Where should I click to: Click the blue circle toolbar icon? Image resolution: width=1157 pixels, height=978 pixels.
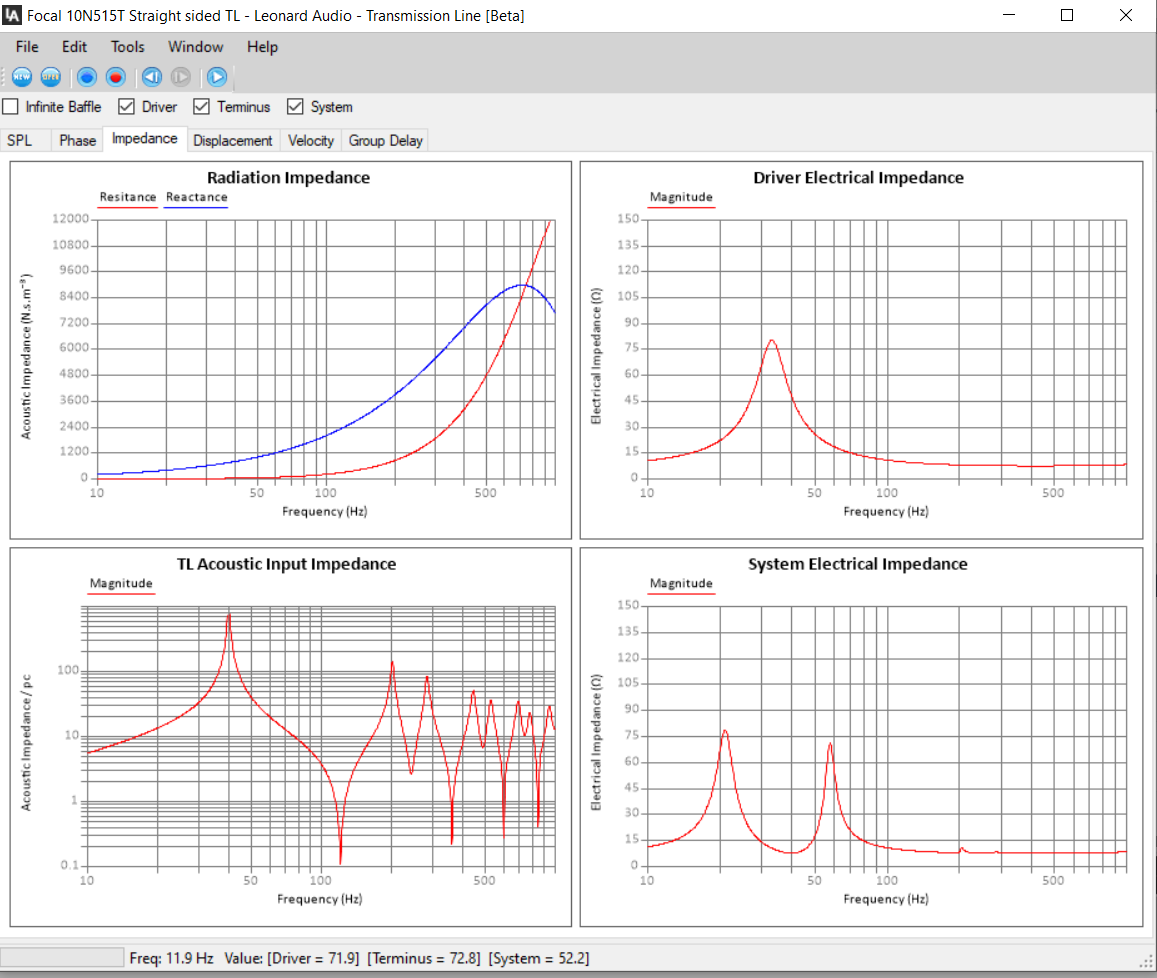pos(87,77)
